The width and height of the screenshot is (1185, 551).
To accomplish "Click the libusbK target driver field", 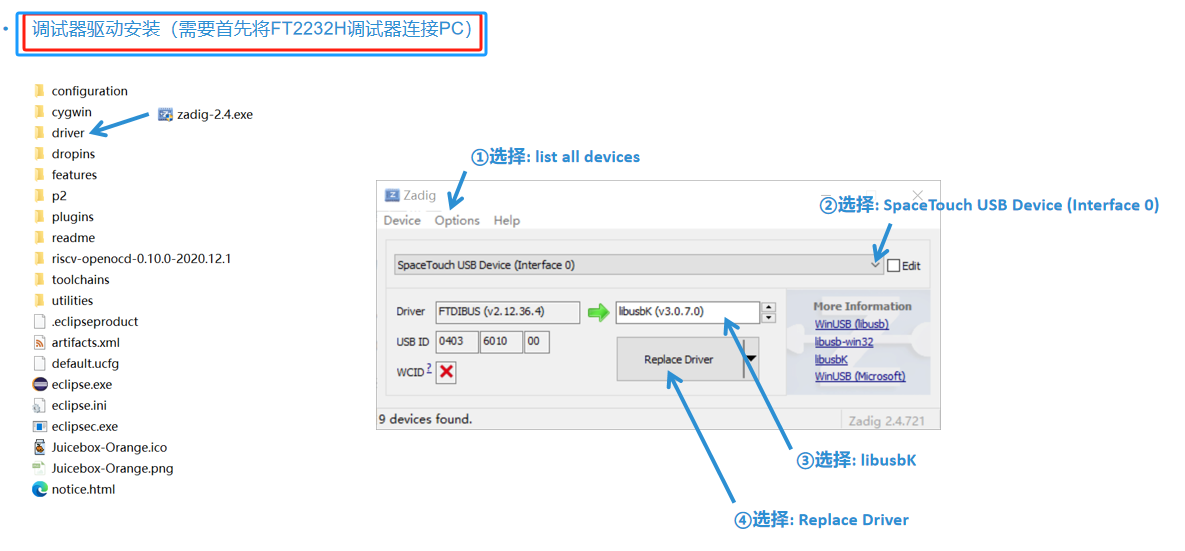I will click(687, 312).
